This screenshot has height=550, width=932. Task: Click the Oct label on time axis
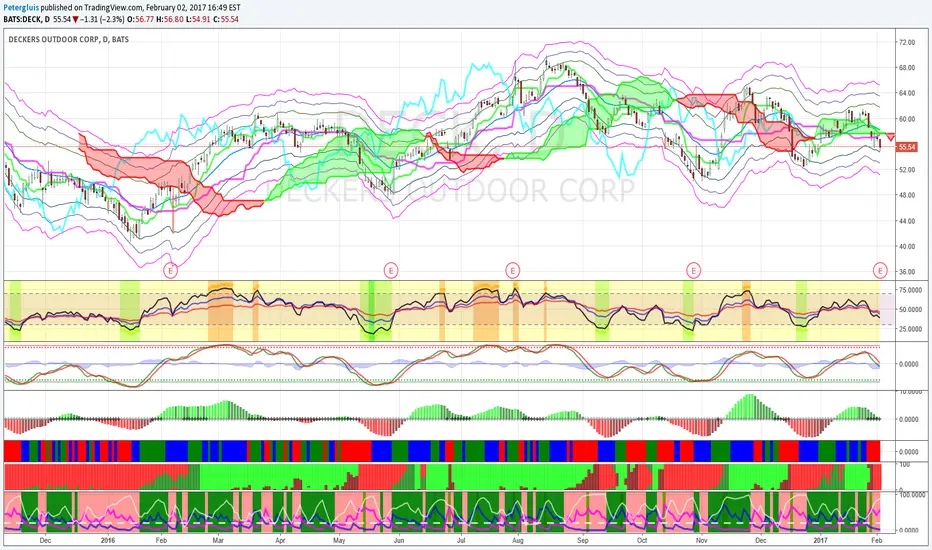pyautogui.click(x=642, y=540)
